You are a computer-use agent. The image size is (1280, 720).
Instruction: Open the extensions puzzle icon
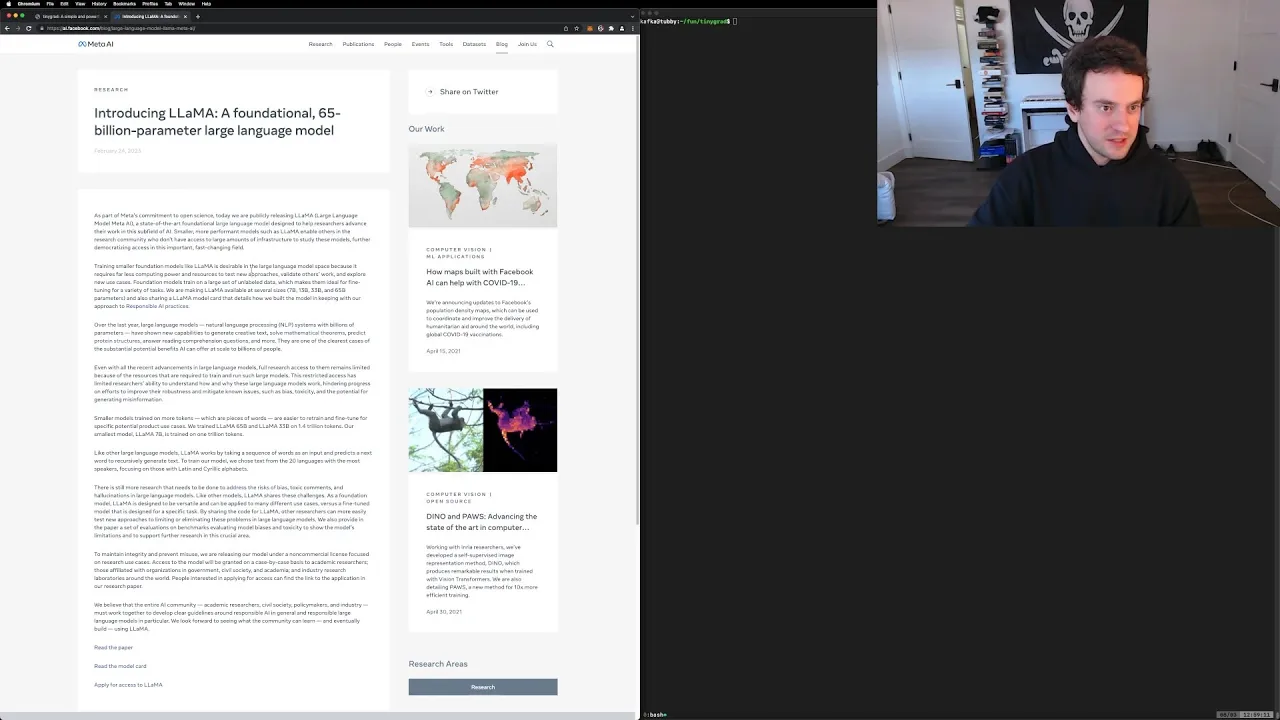(611, 28)
